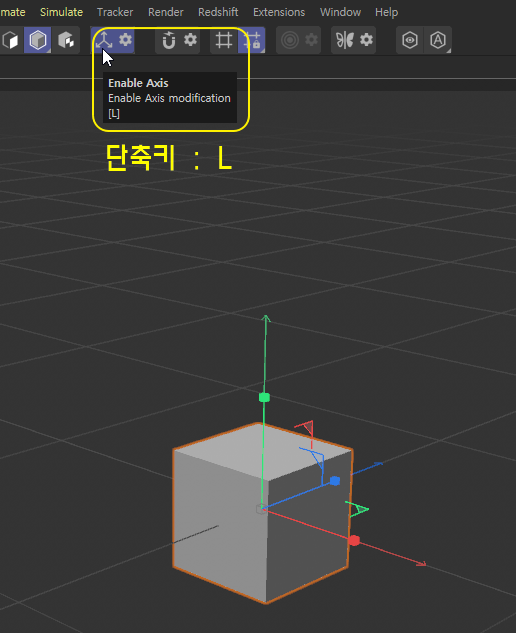Click the red X-axis scale handle

354,540
